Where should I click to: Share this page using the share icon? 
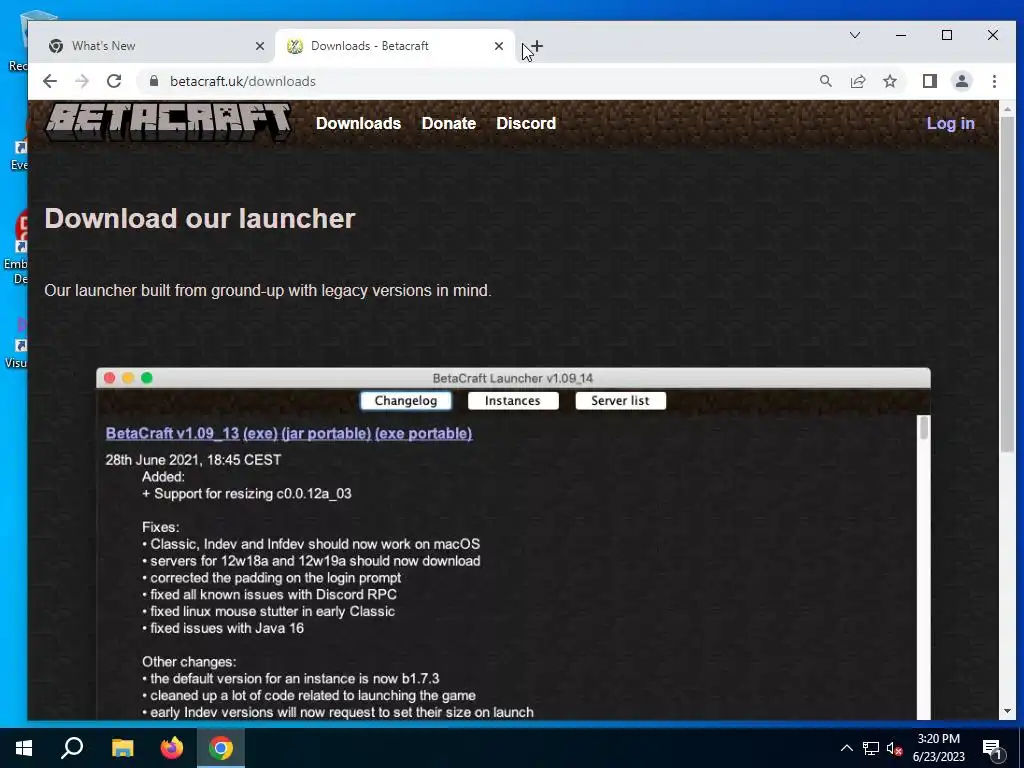(x=857, y=81)
